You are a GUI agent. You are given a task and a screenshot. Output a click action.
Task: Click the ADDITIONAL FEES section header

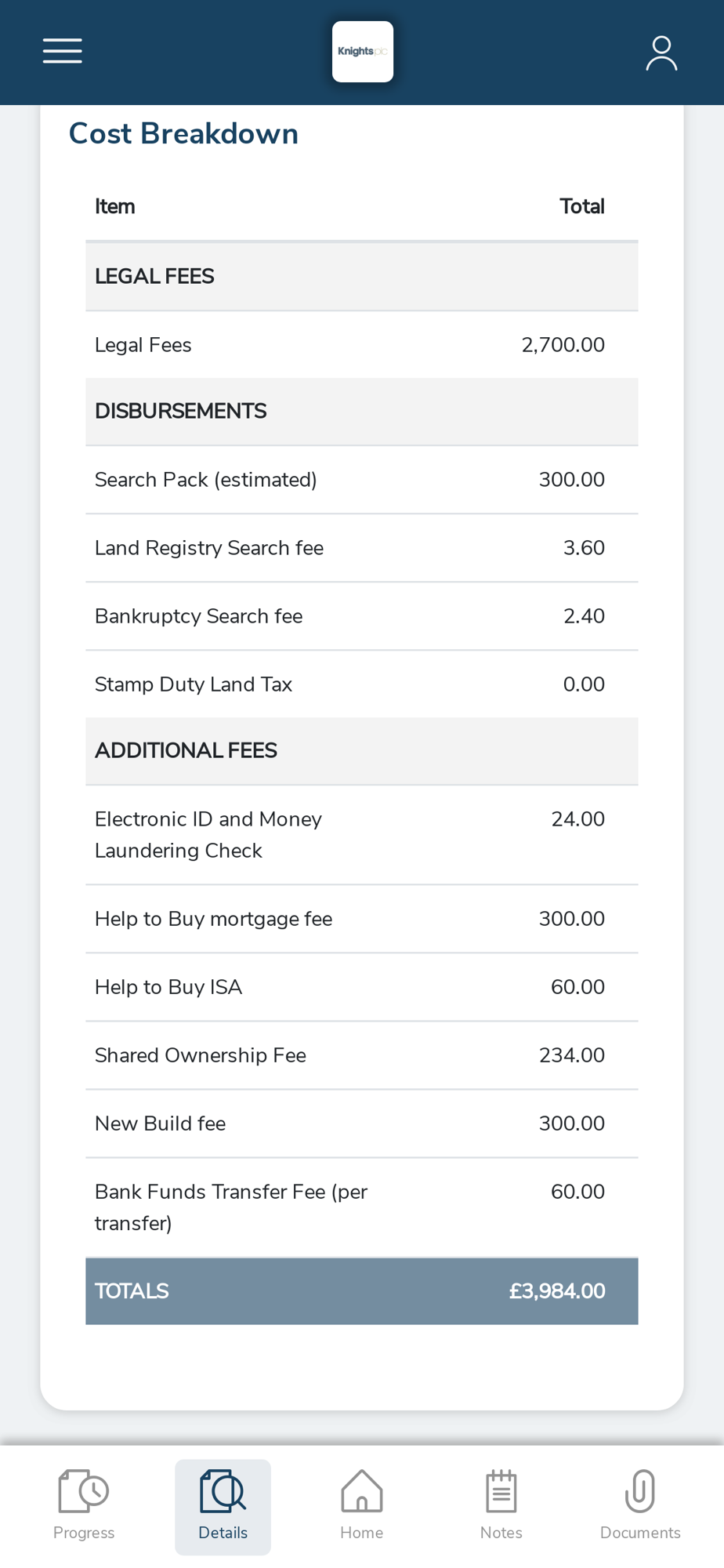(362, 751)
